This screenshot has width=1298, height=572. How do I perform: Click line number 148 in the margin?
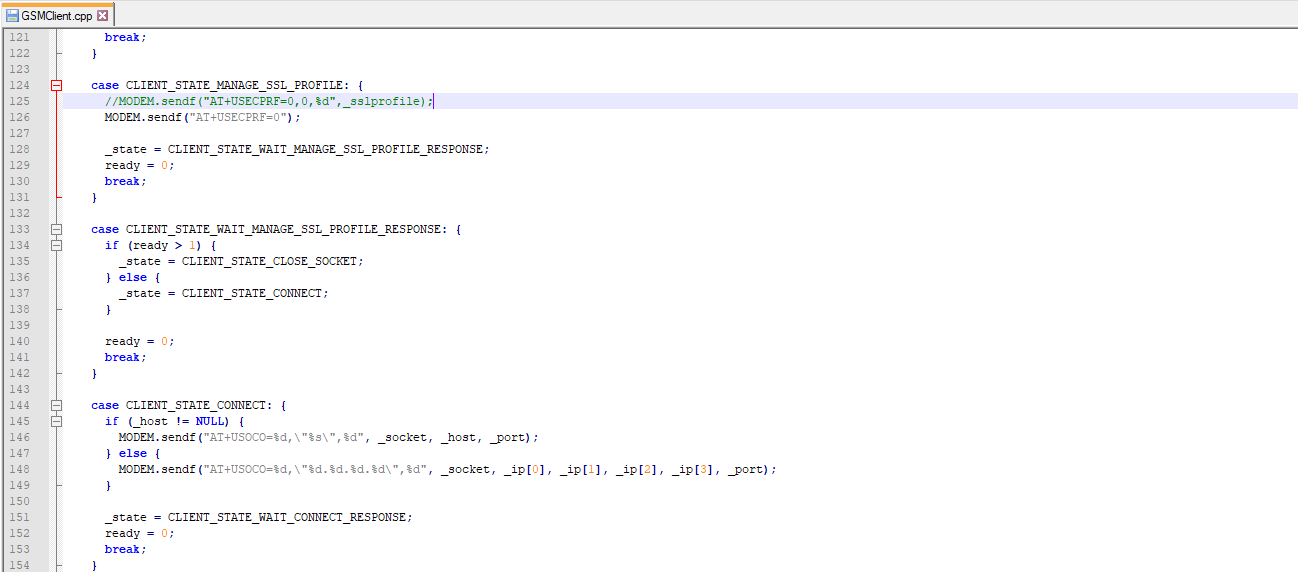click(20, 469)
